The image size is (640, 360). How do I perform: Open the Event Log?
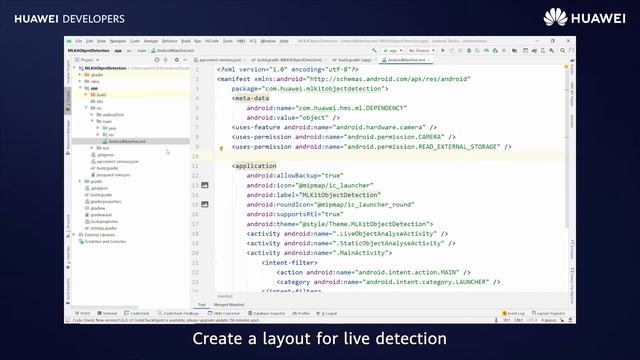point(513,313)
